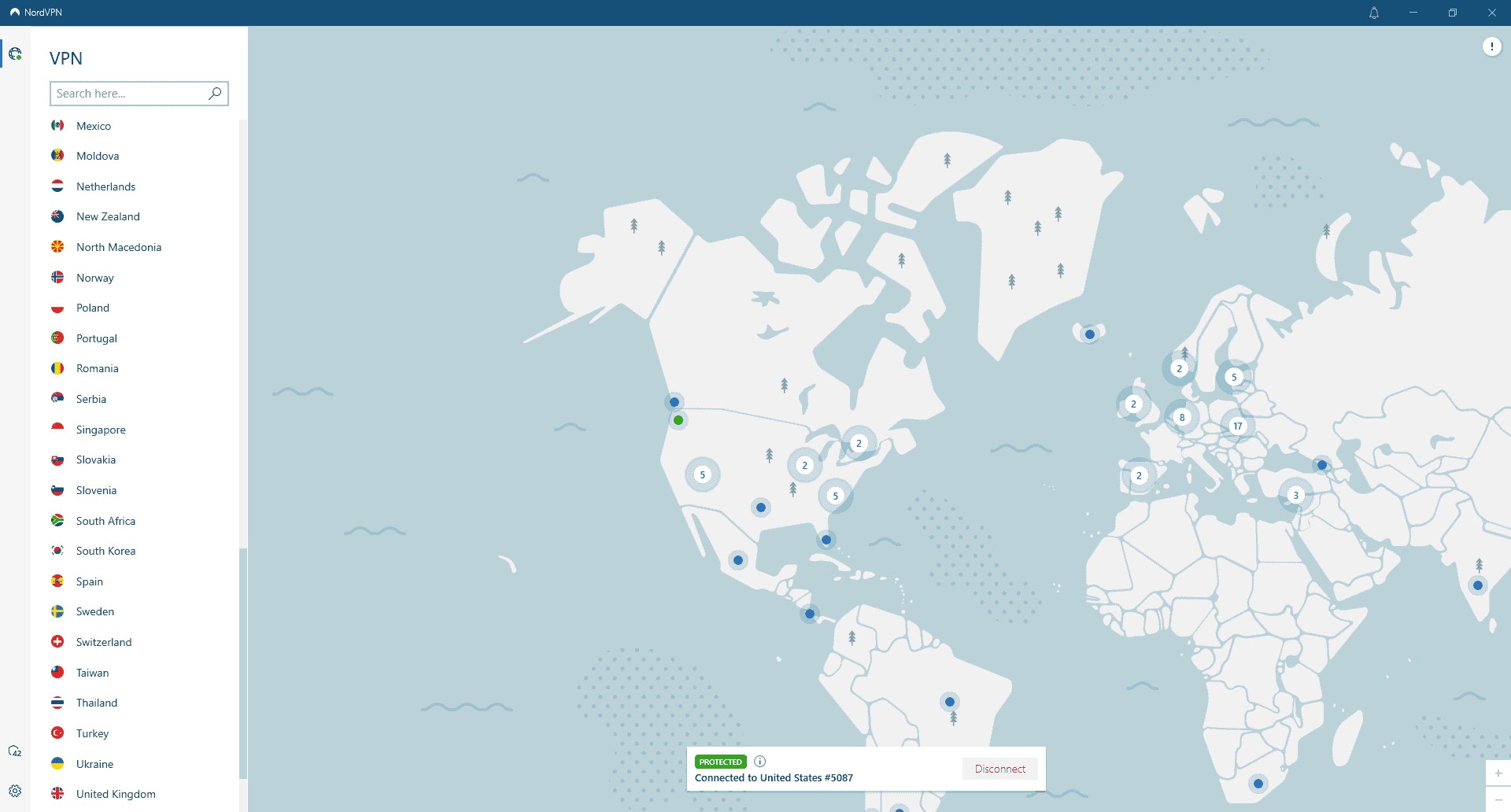This screenshot has height=812, width=1511.
Task: Click the United Kingdom flag icon
Action: pos(57,794)
